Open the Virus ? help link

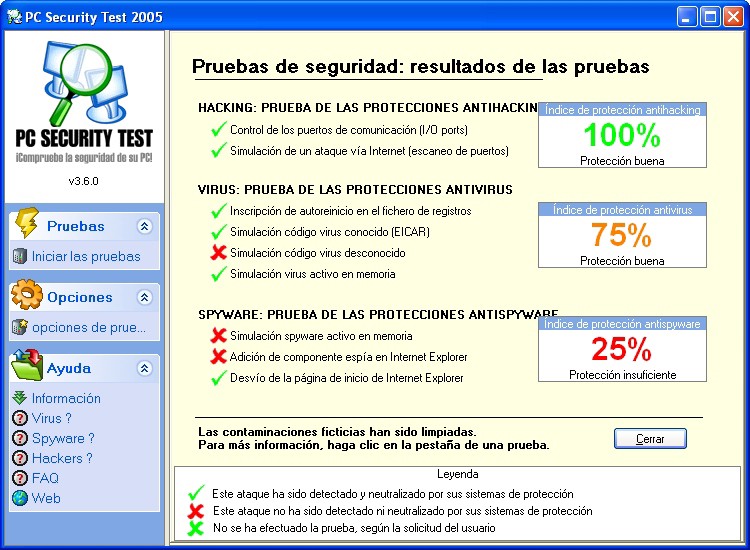(52, 418)
